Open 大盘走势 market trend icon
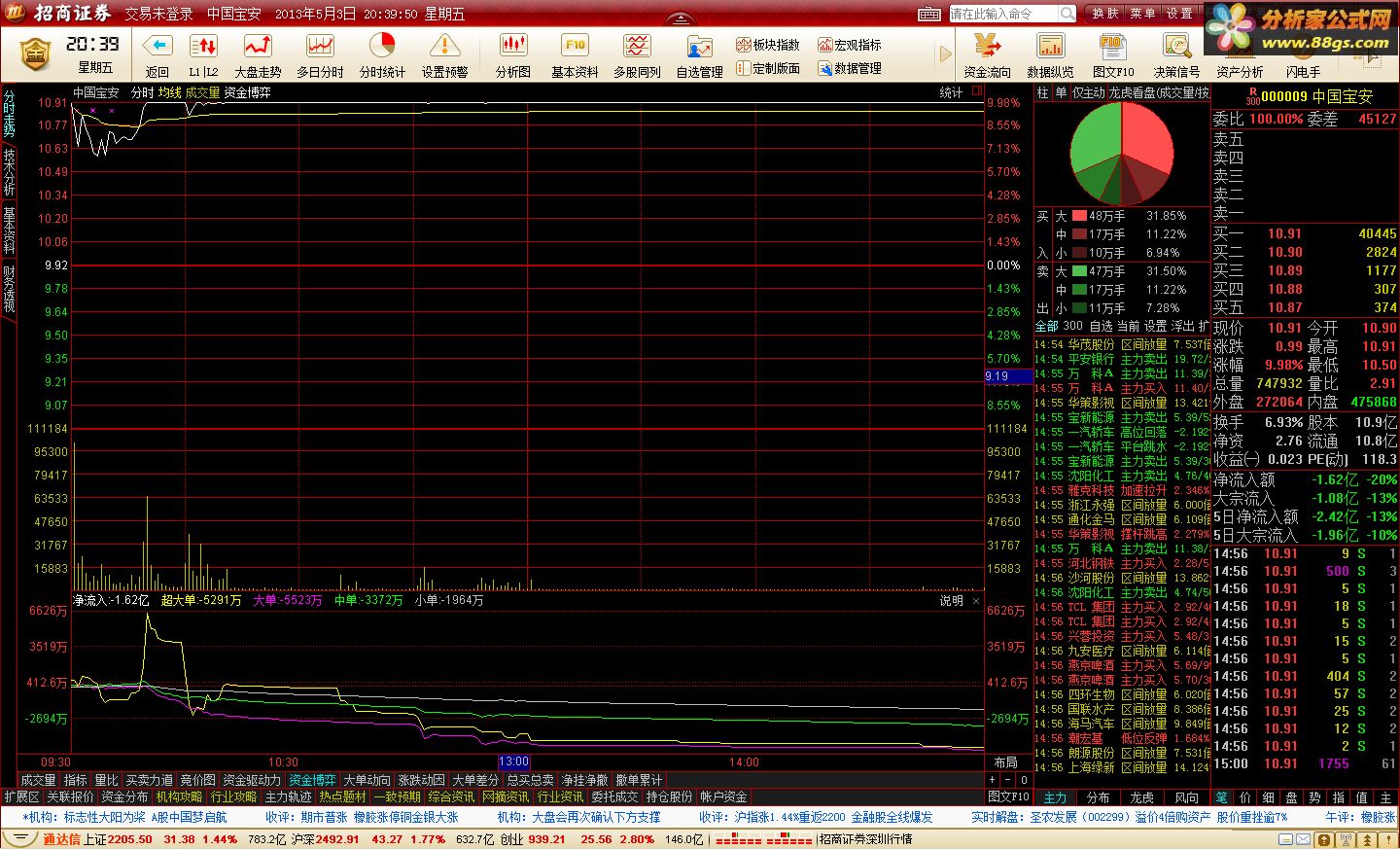Viewport: 1400px width, 849px height. [x=258, y=46]
